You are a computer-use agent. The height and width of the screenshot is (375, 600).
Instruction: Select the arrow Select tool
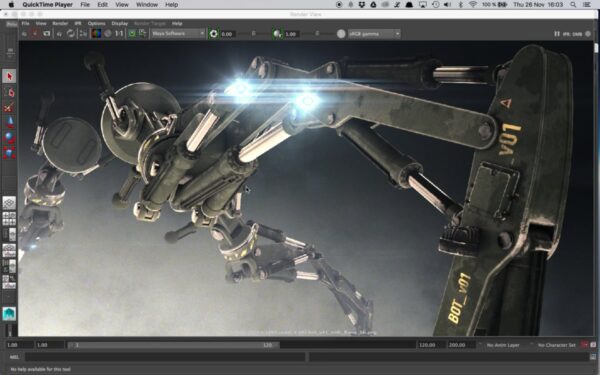pos(10,76)
